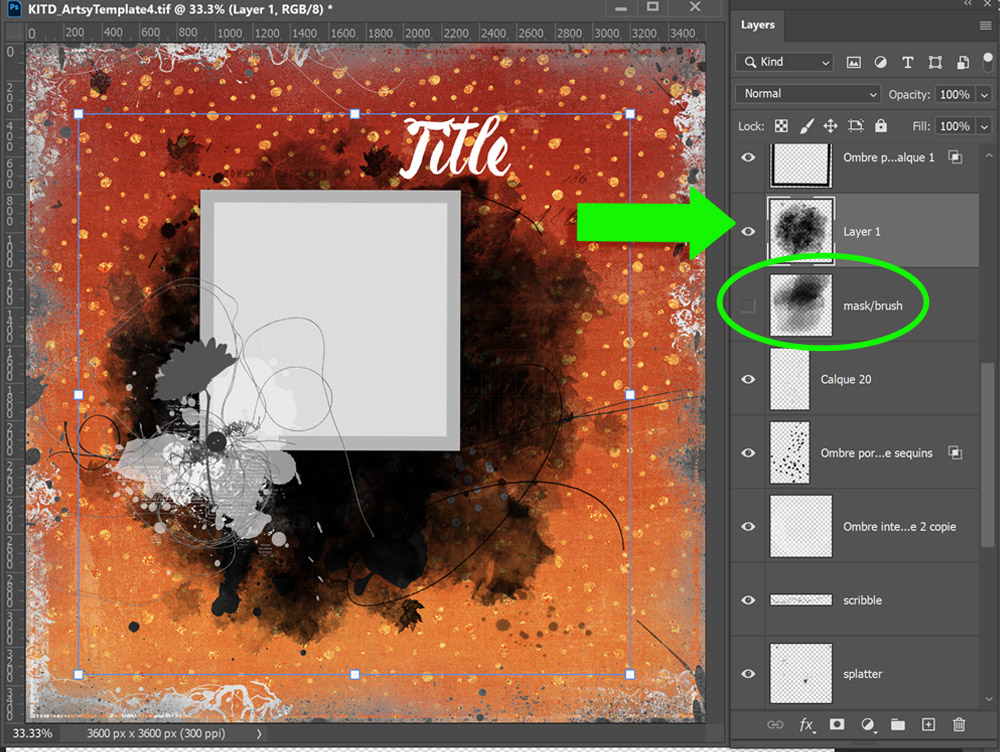Select the Calque 20 layer thumbnail
This screenshot has width=1000, height=752.
790,379
